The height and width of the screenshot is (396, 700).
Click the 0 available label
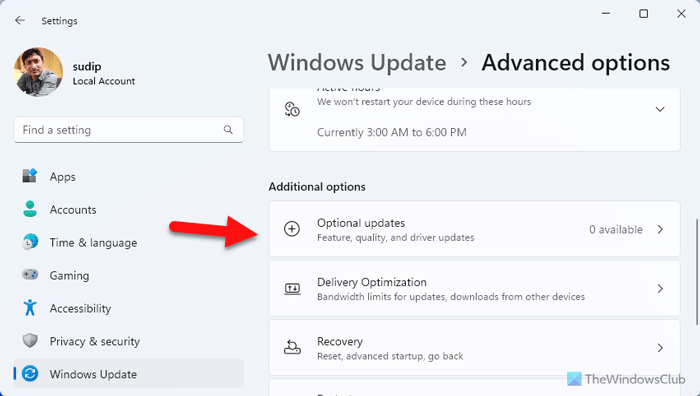616,229
